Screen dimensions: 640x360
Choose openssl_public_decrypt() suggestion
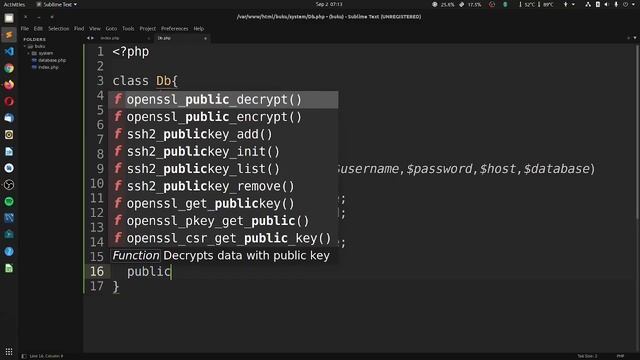tap(223, 100)
